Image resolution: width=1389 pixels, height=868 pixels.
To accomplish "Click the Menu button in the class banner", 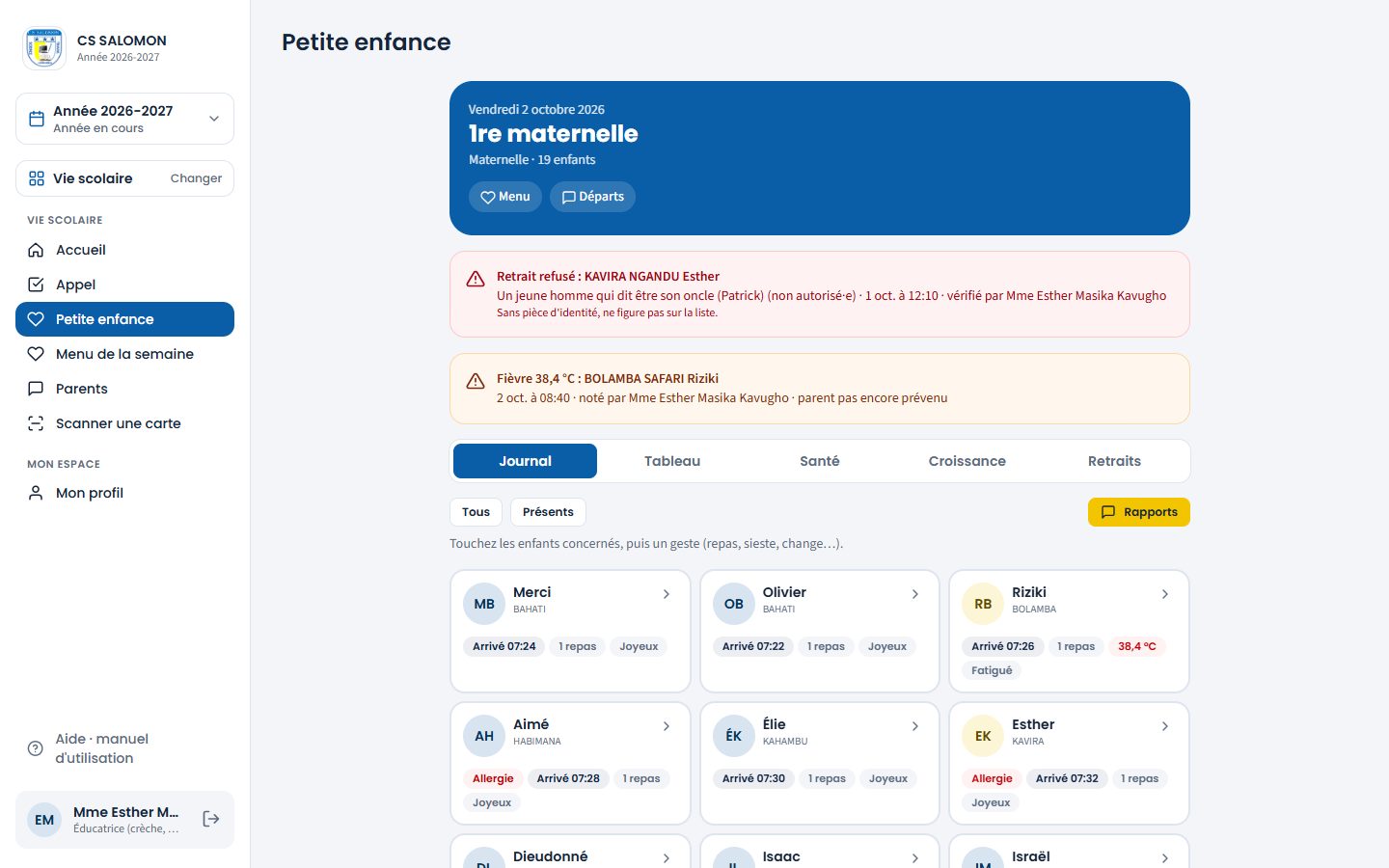I will [x=505, y=197].
